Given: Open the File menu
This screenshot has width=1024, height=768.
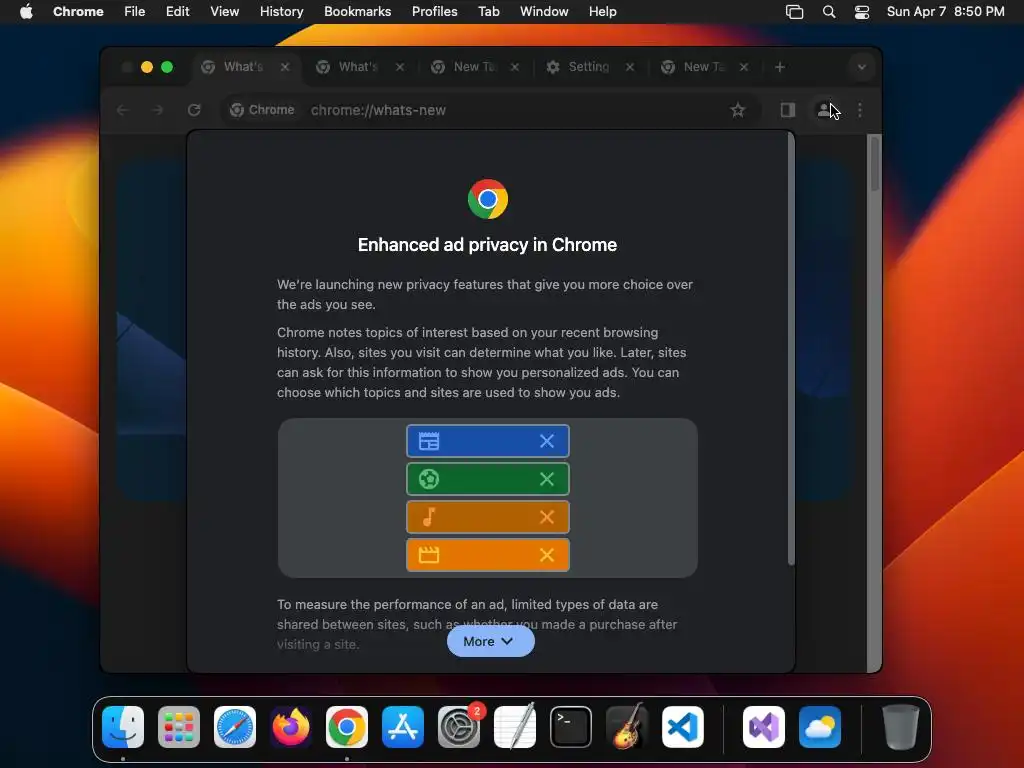Looking at the screenshot, I should tap(135, 11).
